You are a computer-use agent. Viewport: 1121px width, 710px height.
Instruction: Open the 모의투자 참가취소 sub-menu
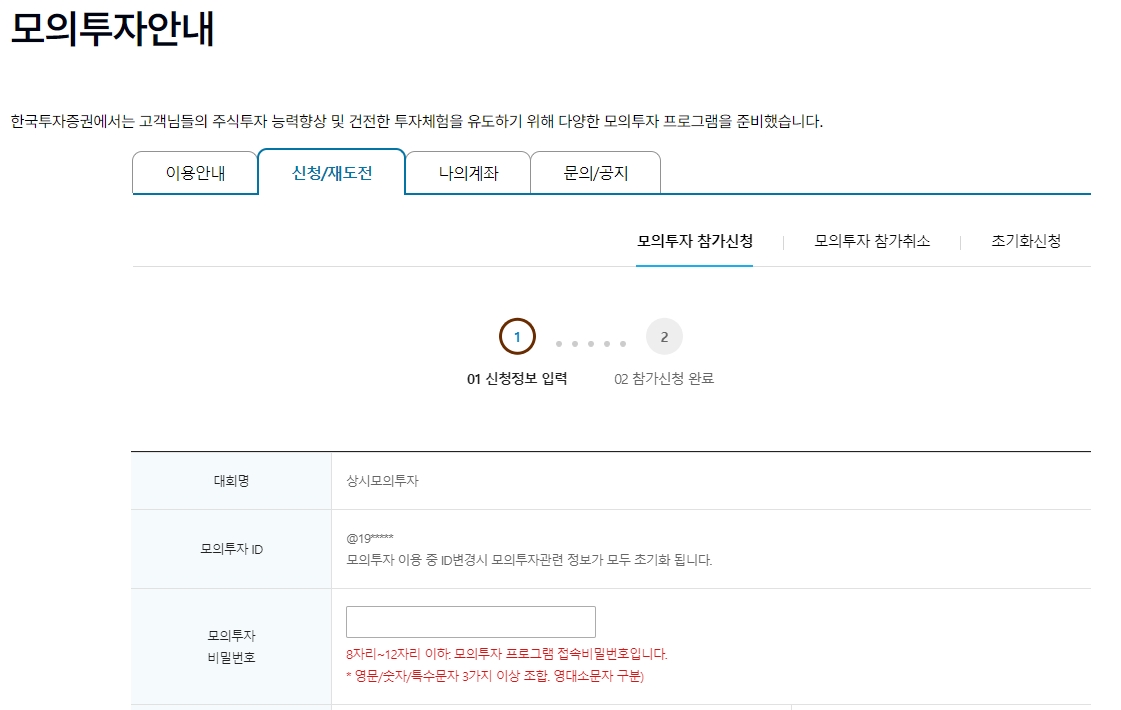tap(872, 241)
